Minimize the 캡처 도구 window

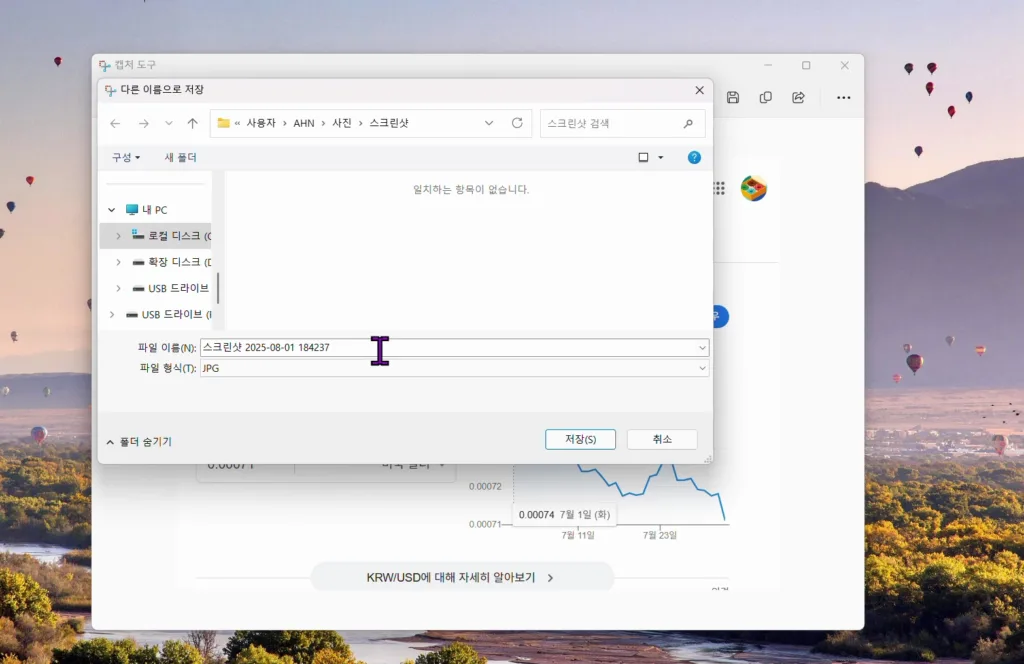[x=768, y=65]
